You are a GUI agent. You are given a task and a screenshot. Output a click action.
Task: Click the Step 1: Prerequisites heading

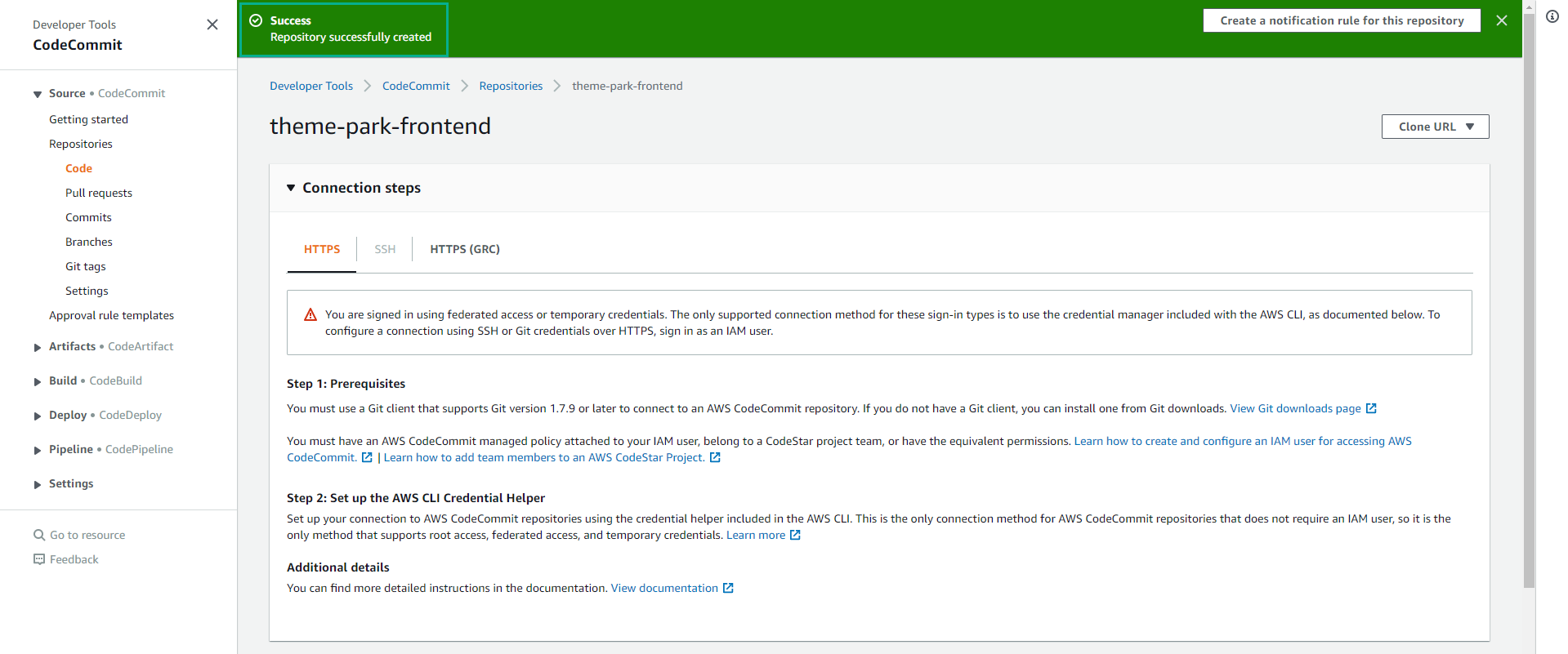tap(346, 384)
